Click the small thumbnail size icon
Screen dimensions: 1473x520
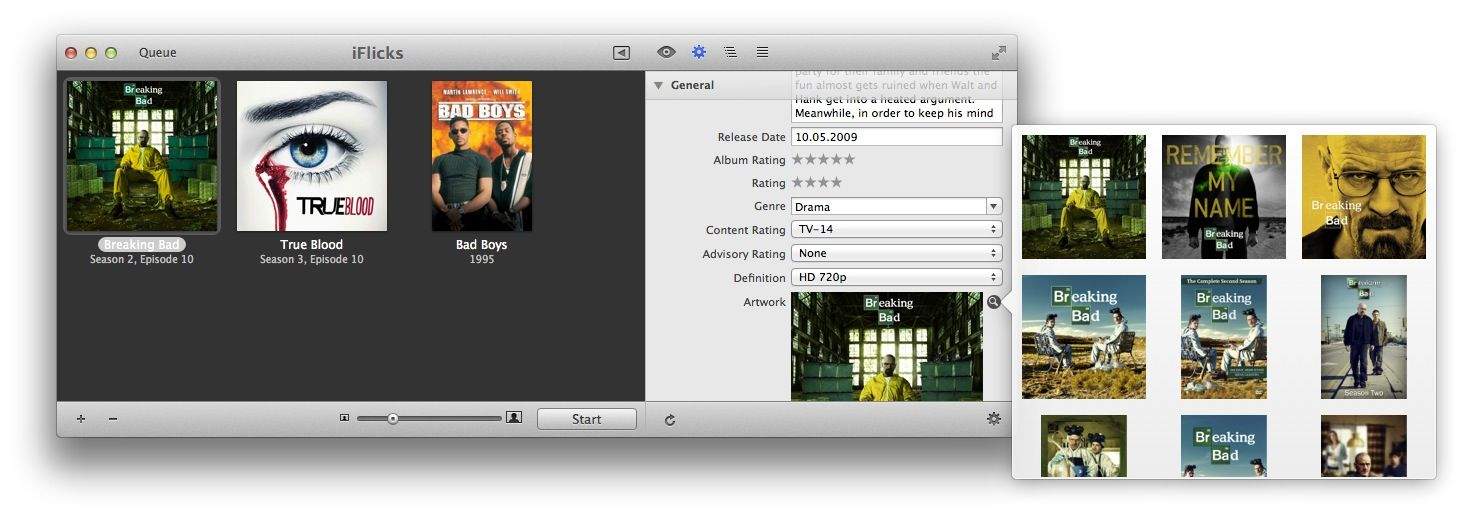[x=344, y=418]
